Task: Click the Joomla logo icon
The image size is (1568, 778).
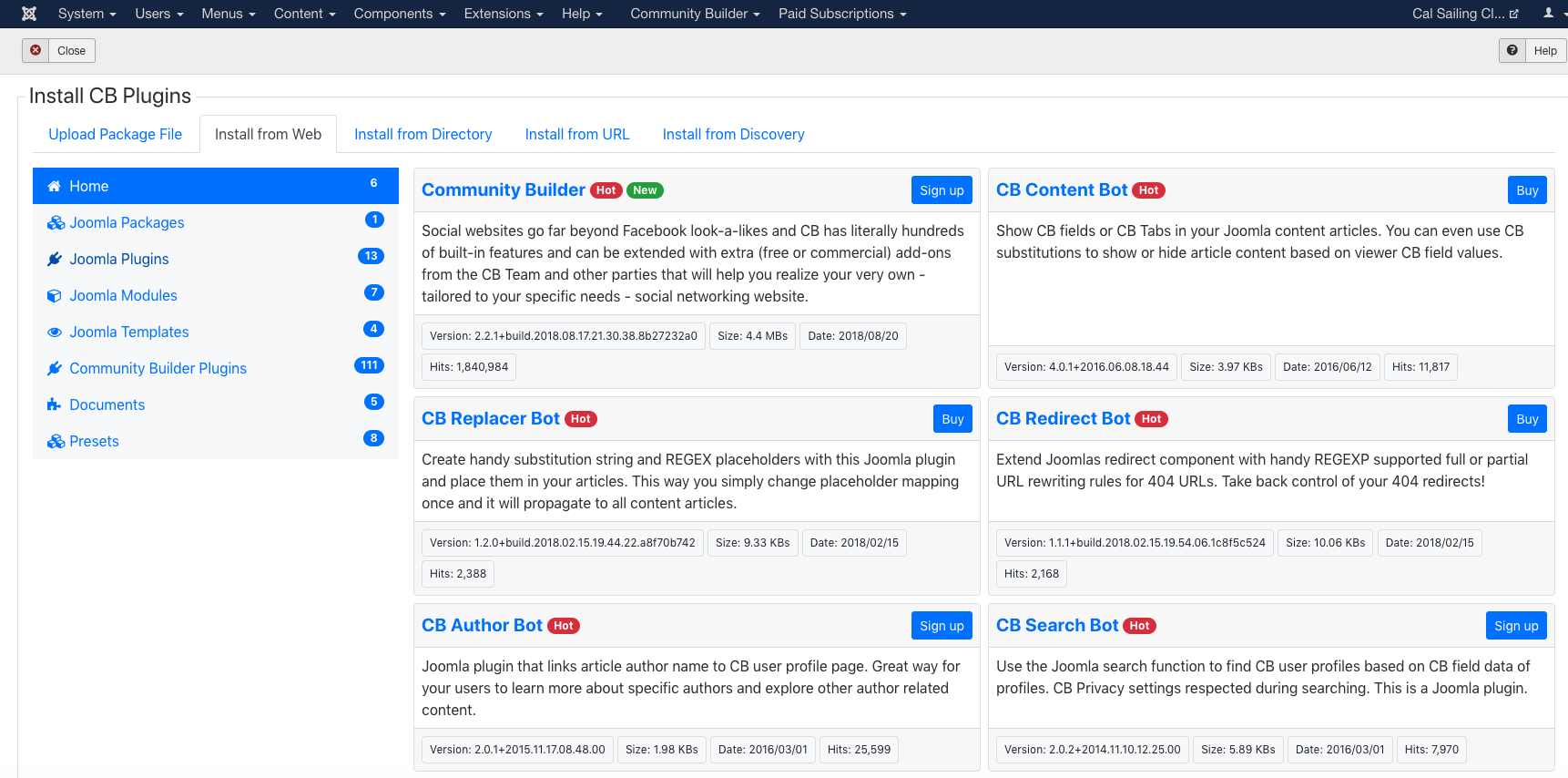Action: pos(29,14)
